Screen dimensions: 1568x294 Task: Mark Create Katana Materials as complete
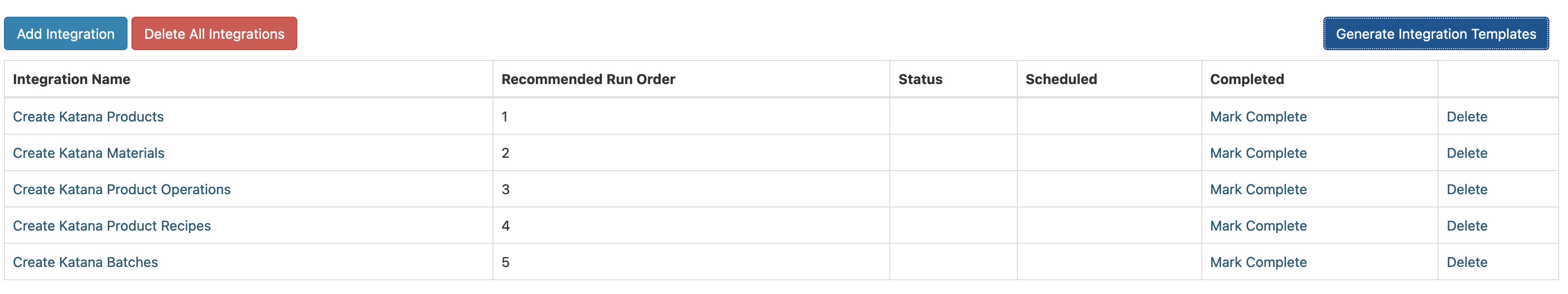(1257, 153)
